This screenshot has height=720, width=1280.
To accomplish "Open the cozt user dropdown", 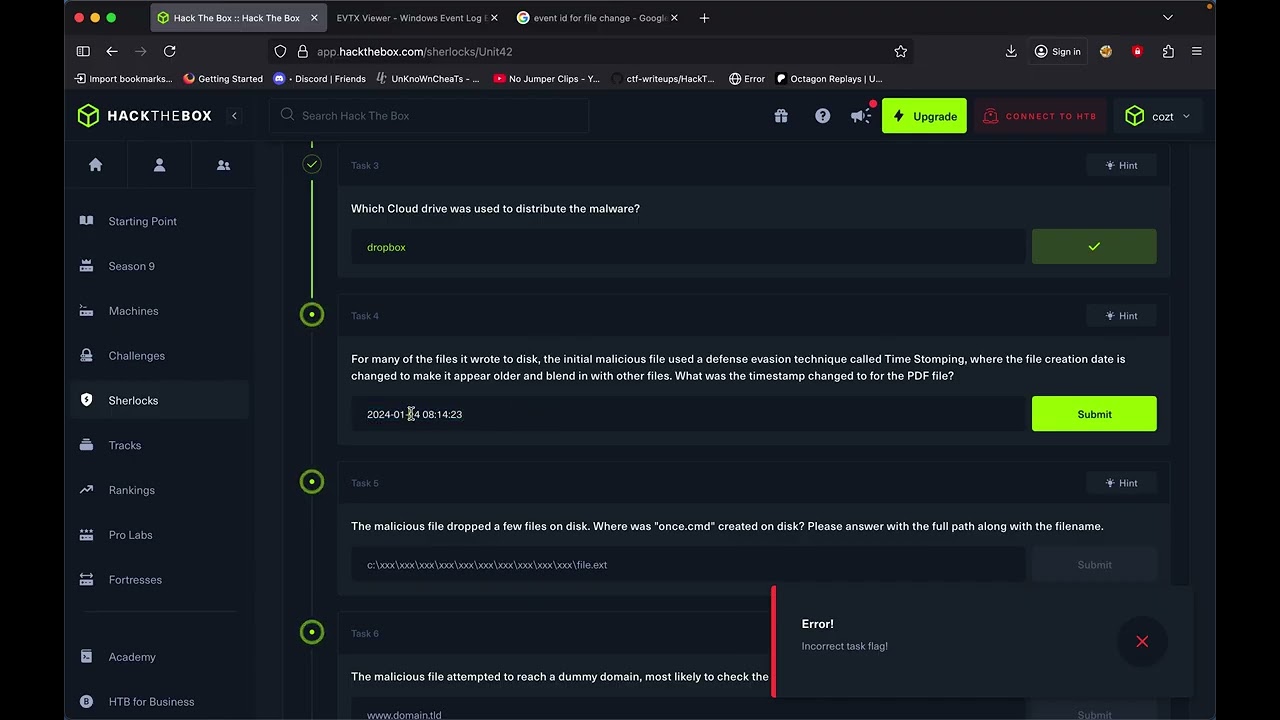I will [1156, 116].
